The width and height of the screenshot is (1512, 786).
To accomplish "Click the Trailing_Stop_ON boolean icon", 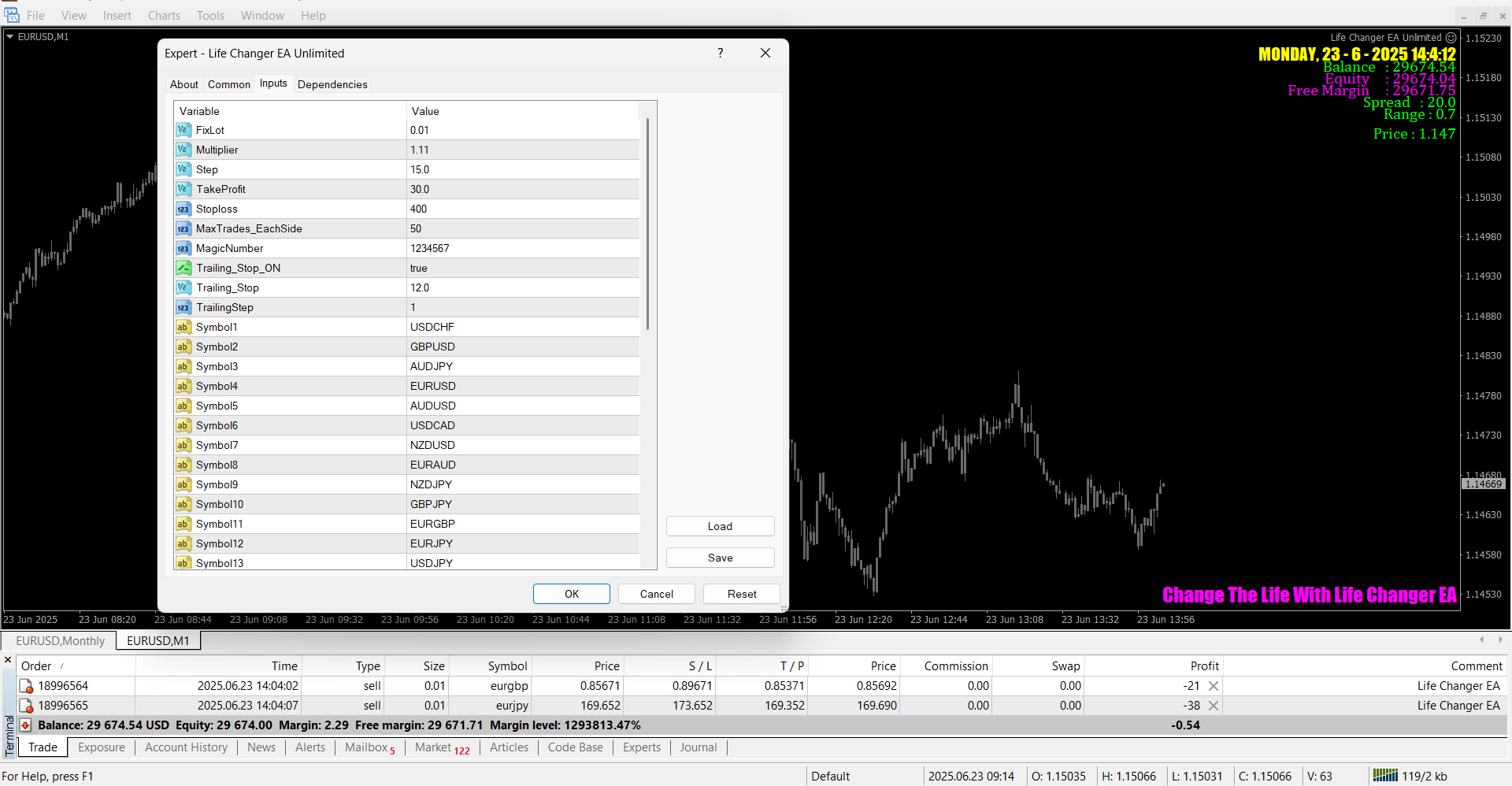I will pos(183,268).
